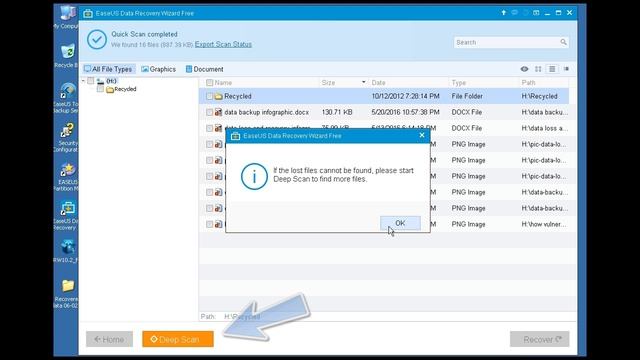Sort by the Date column header
640x360 pixels.
click(x=378, y=82)
